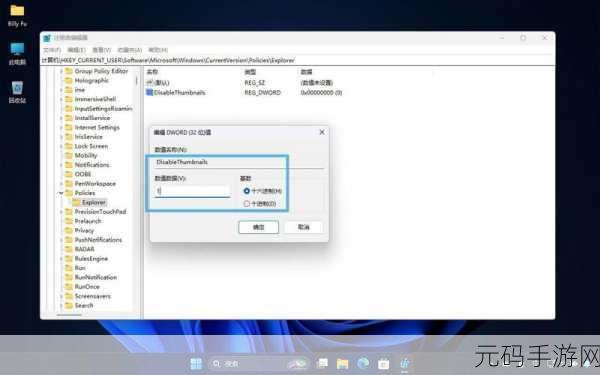Image resolution: width=600 pixels, height=375 pixels.
Task: Close the Edit DWORD dialog with X
Action: 322,132
